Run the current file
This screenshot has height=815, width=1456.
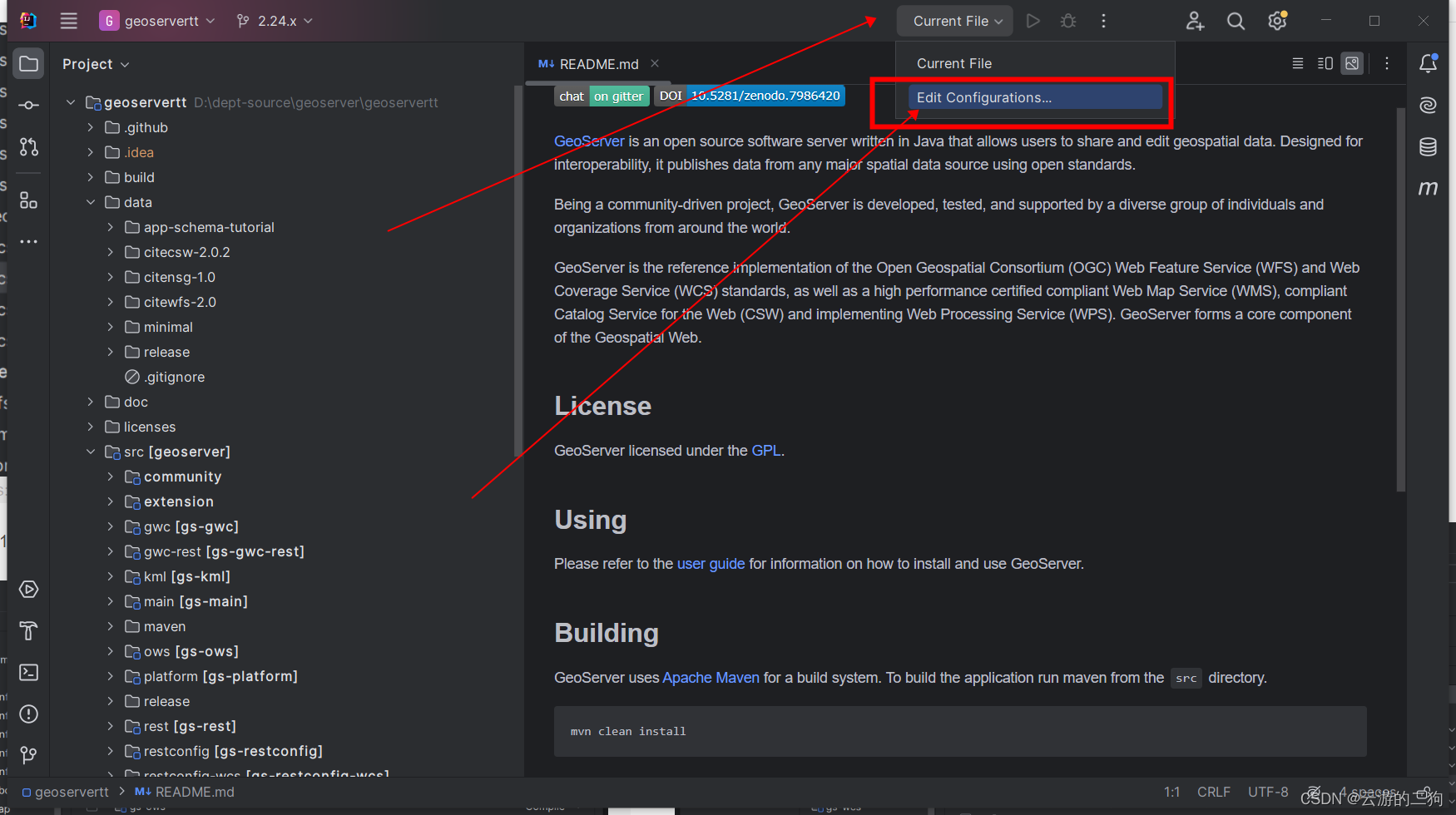point(1033,21)
